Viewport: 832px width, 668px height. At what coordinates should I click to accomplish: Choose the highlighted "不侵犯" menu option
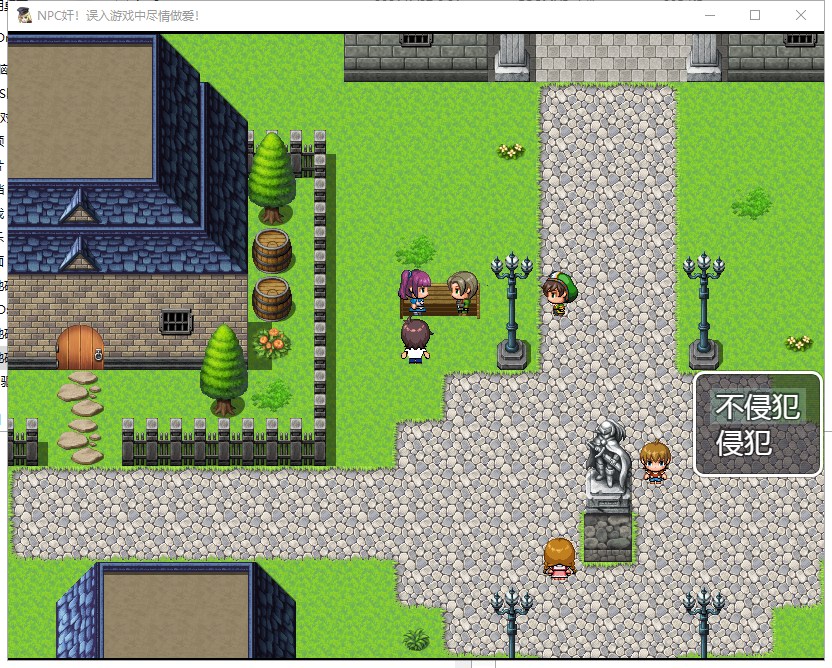click(758, 406)
